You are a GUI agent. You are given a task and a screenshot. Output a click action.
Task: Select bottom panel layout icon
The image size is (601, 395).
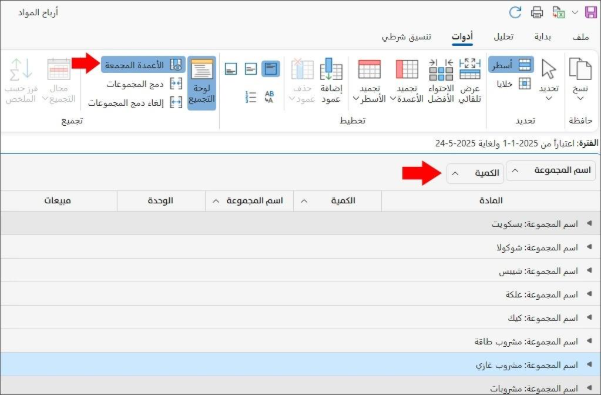click(231, 69)
